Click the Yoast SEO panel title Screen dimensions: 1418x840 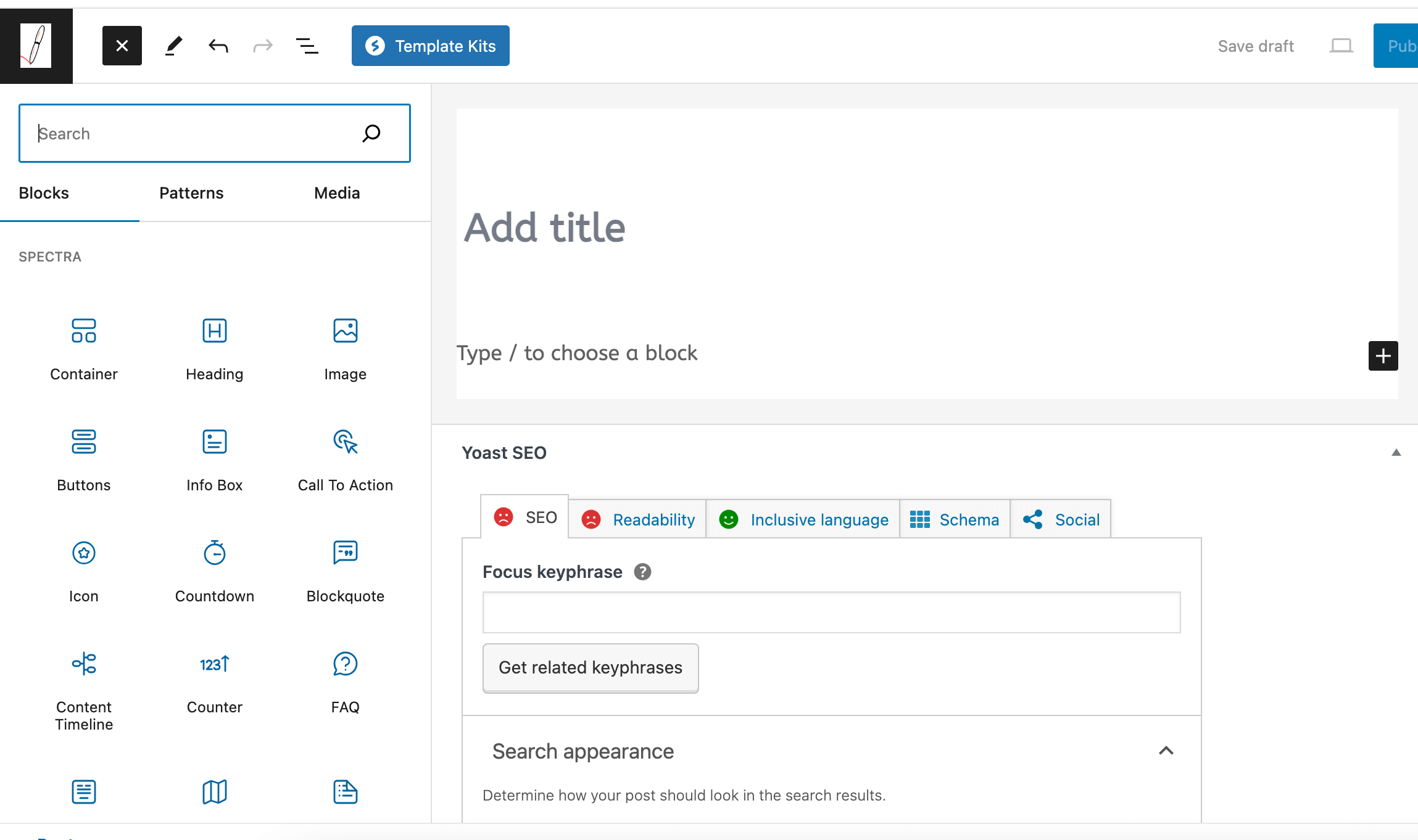click(x=504, y=453)
